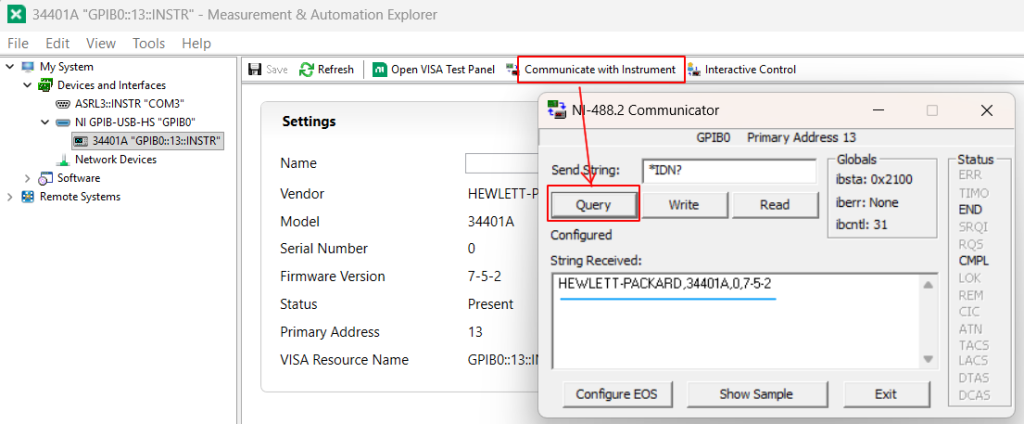Click the ibcntl: 31 global value
1024x424 pixels.
(862, 225)
